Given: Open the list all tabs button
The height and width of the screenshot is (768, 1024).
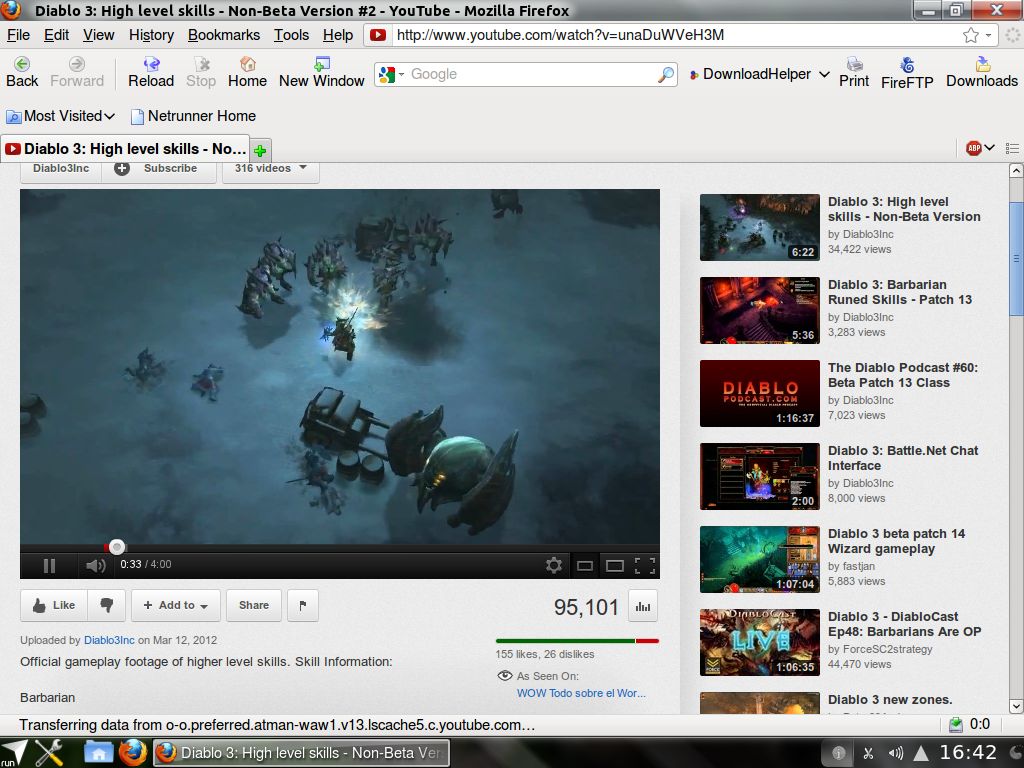Looking at the screenshot, I should click(x=1012, y=148).
